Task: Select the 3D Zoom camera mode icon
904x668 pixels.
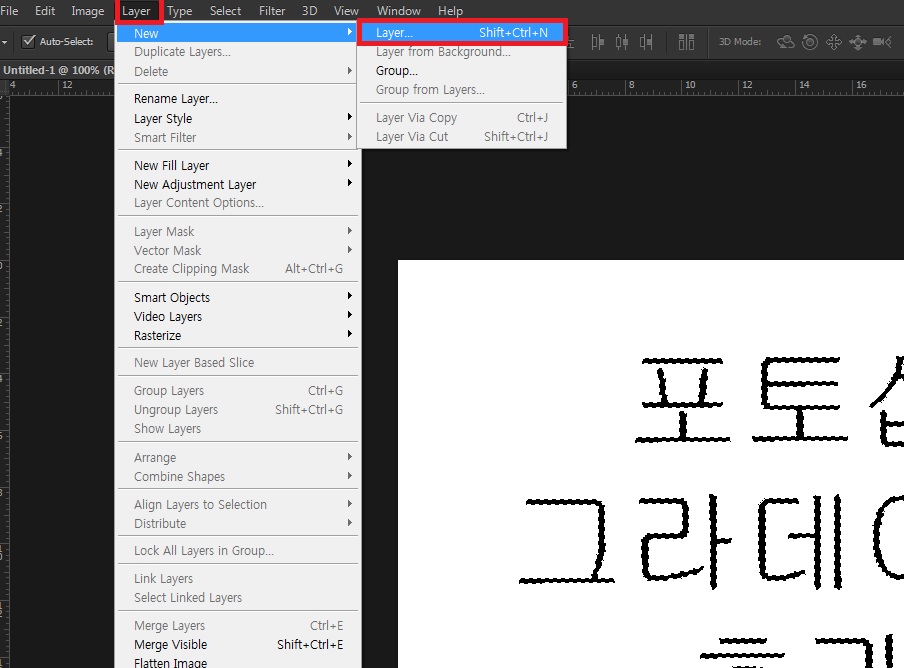Action: click(x=882, y=42)
